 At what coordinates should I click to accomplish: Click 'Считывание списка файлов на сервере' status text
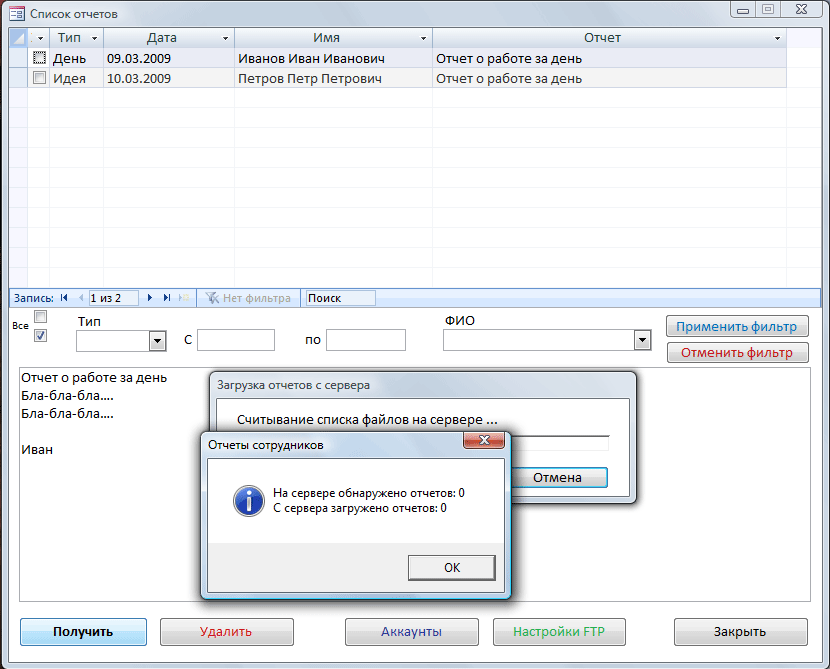[367, 420]
